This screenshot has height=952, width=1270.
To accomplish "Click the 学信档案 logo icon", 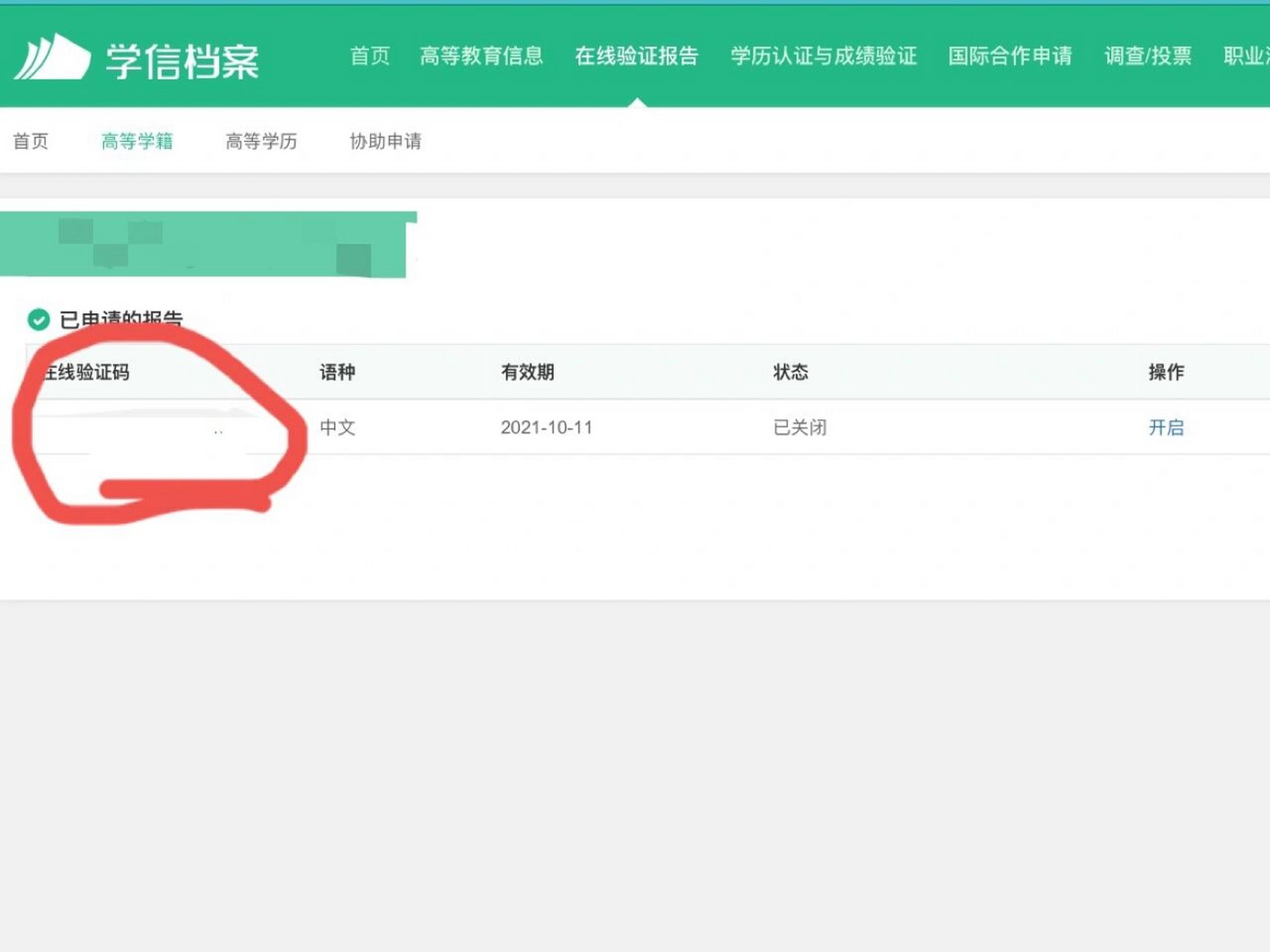I will click(x=52, y=57).
